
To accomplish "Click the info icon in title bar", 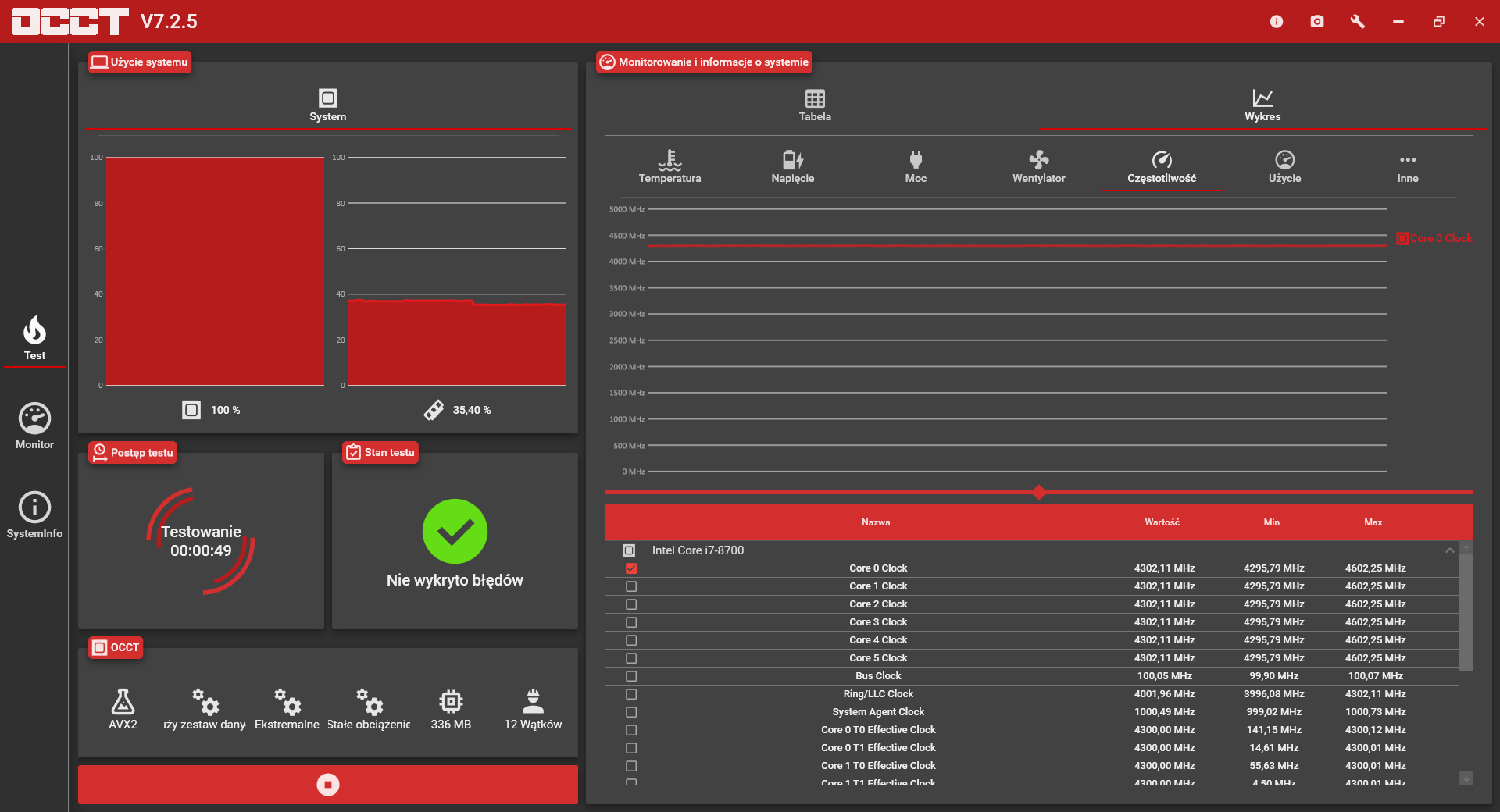I will pos(1277,21).
